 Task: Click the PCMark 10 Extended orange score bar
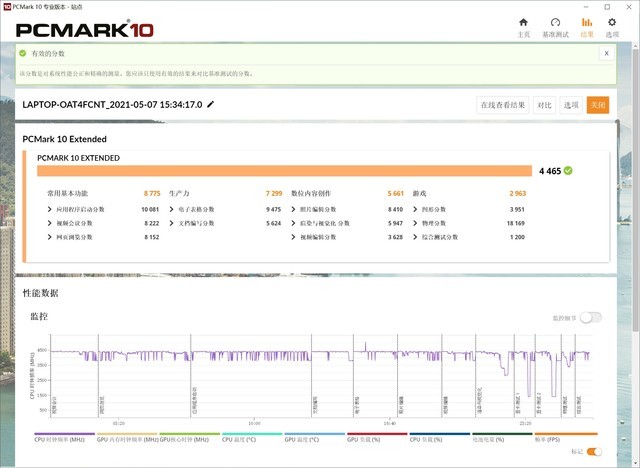284,171
